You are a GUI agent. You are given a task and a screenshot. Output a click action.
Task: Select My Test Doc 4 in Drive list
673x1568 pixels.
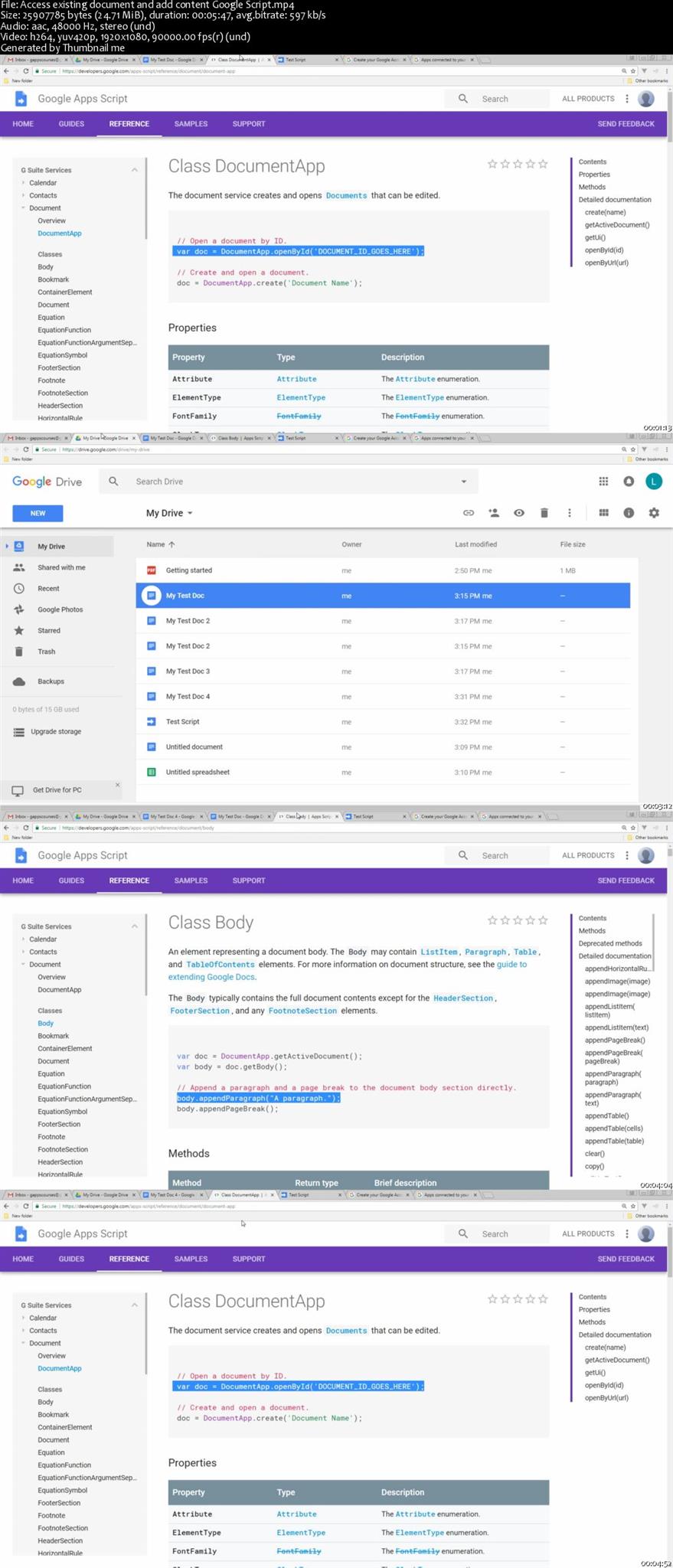(383, 697)
